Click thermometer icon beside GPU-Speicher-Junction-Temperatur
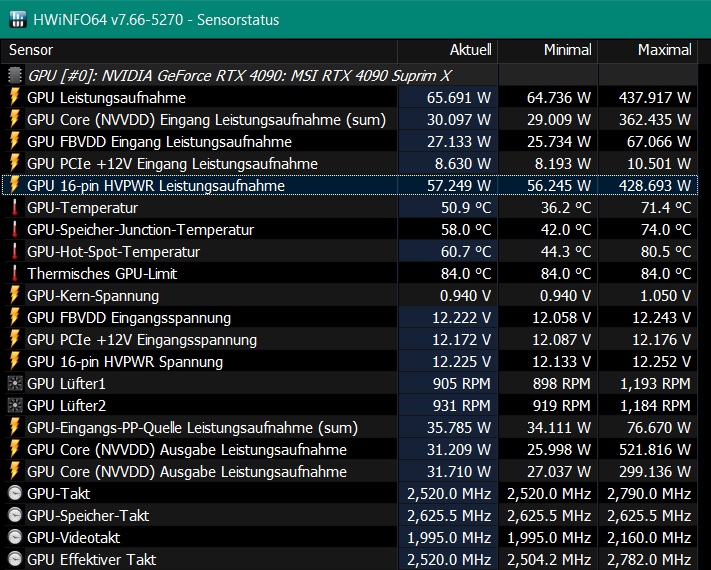Viewport: 711px width, 570px height. [15, 229]
